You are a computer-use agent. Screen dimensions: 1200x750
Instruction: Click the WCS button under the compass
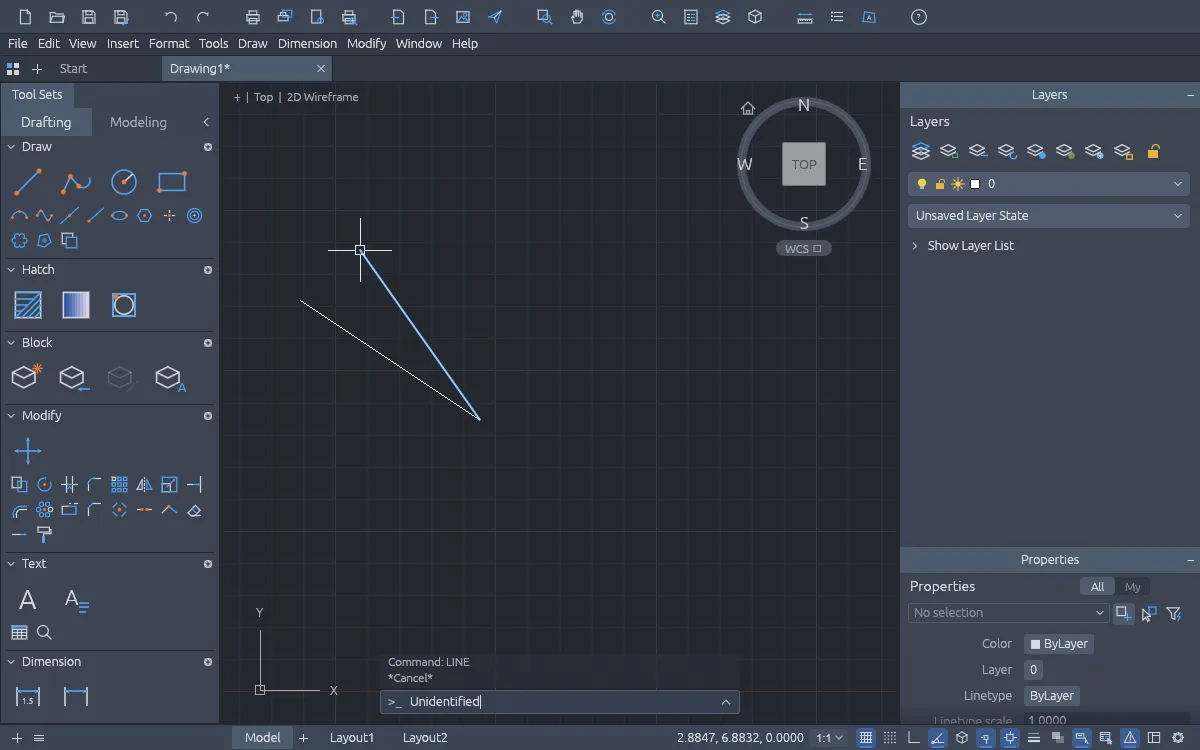click(x=803, y=249)
